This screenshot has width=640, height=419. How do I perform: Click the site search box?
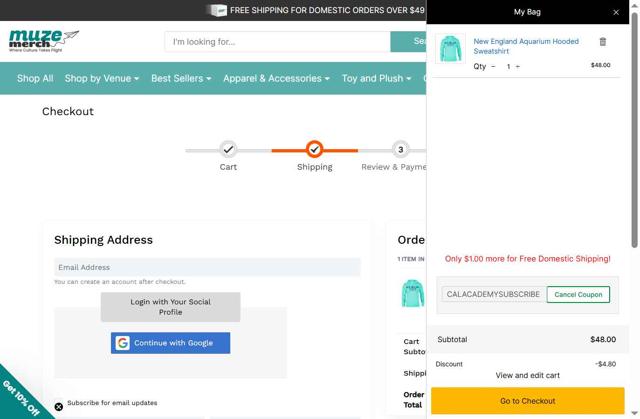tap(277, 42)
